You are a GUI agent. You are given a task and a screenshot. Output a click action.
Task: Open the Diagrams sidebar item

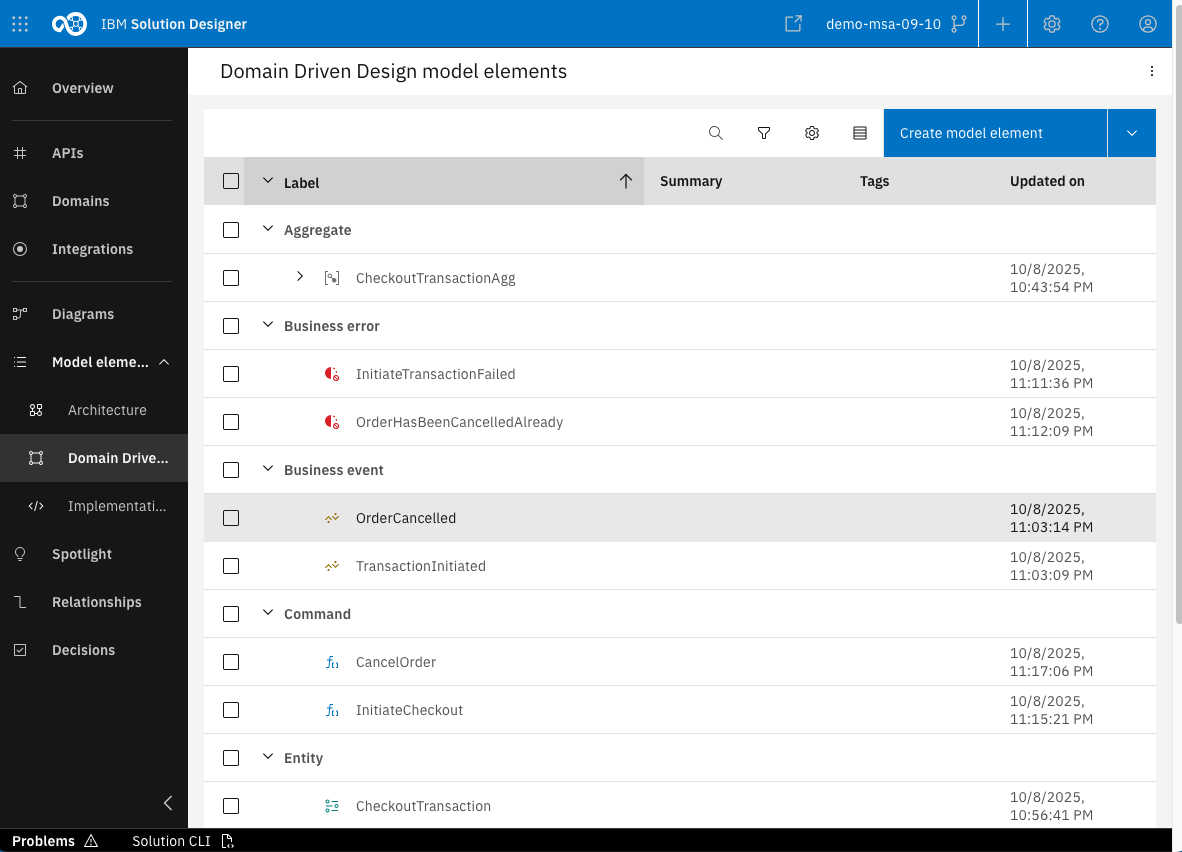83,314
